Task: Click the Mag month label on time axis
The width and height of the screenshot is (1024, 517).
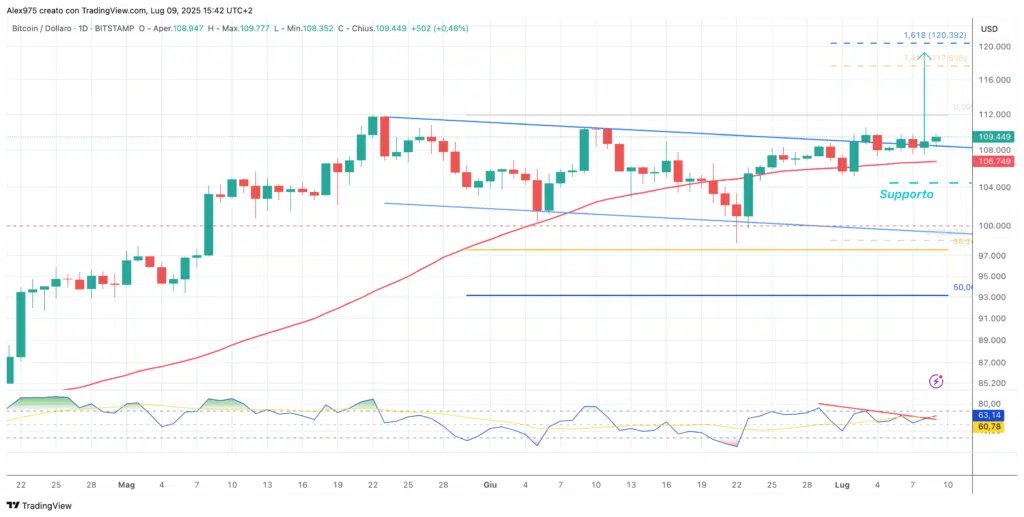Action: pos(126,484)
